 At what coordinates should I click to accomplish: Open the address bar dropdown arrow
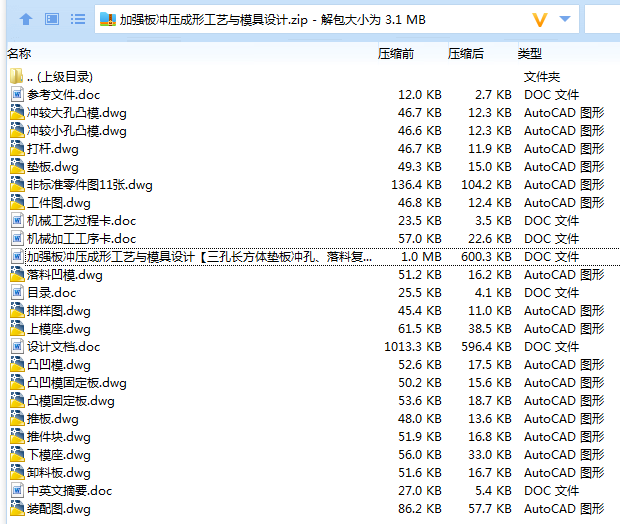tap(565, 19)
